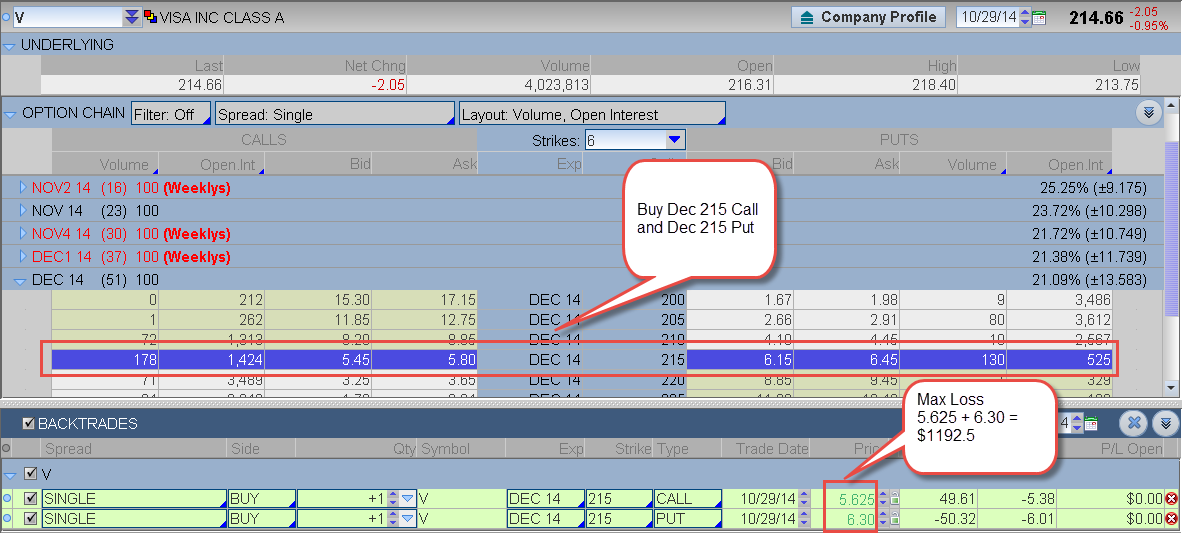The height and width of the screenshot is (533, 1182).
Task: Click the option chain vertical scrollbar thumb
Action: tap(1172, 226)
